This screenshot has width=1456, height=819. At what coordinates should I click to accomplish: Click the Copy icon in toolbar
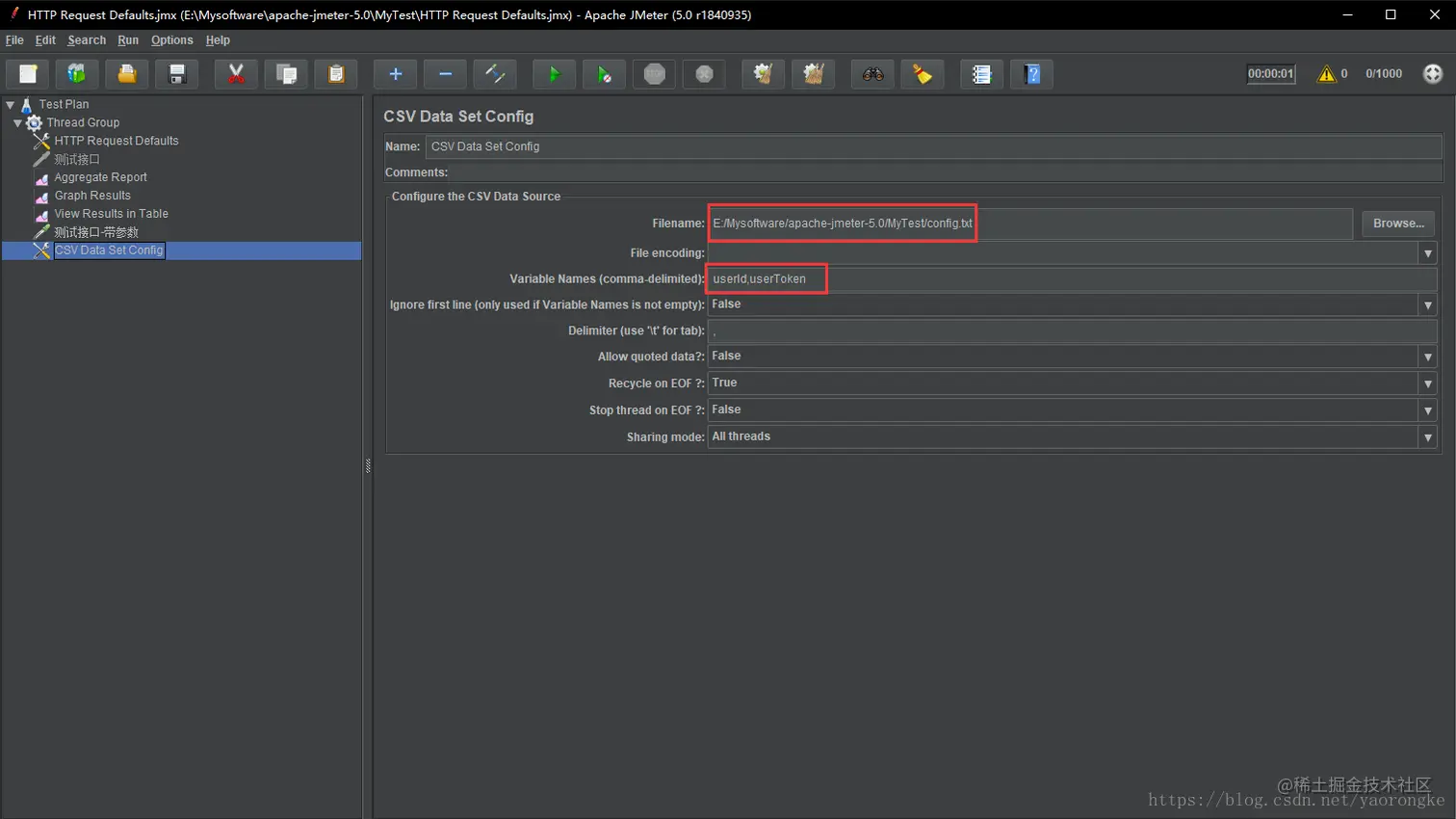coord(286,74)
